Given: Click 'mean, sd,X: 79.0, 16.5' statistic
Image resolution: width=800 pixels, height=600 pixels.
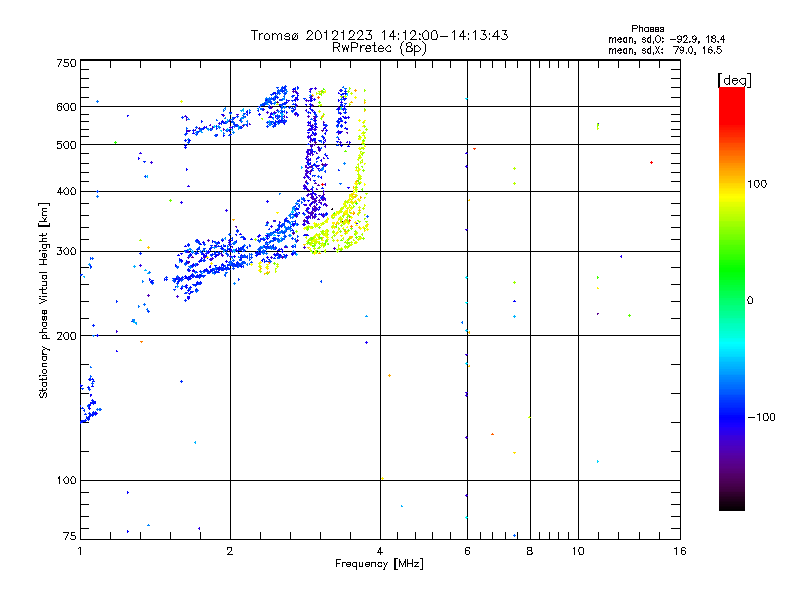Looking at the screenshot, I should point(665,50).
